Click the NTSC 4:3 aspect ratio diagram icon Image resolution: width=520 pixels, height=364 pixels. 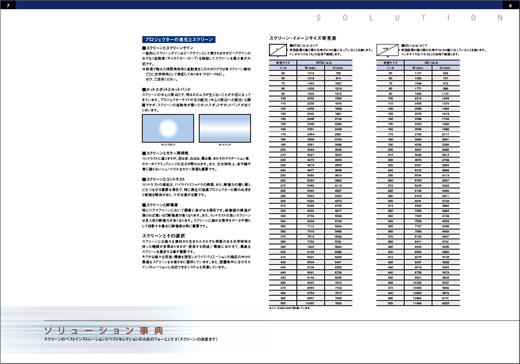278,50
